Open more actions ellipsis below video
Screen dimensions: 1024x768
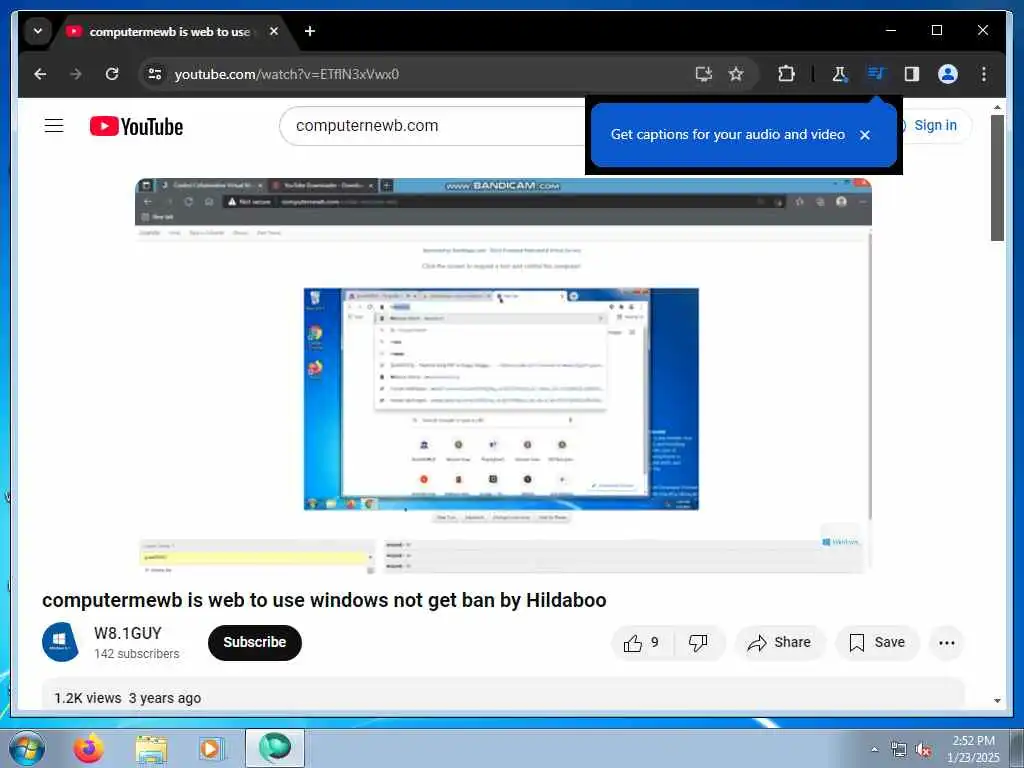tap(946, 643)
